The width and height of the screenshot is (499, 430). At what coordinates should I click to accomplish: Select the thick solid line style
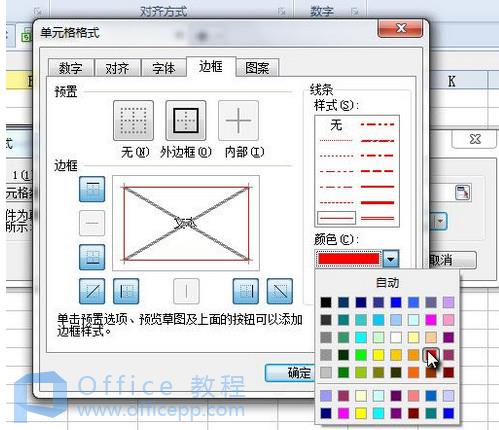(x=378, y=203)
